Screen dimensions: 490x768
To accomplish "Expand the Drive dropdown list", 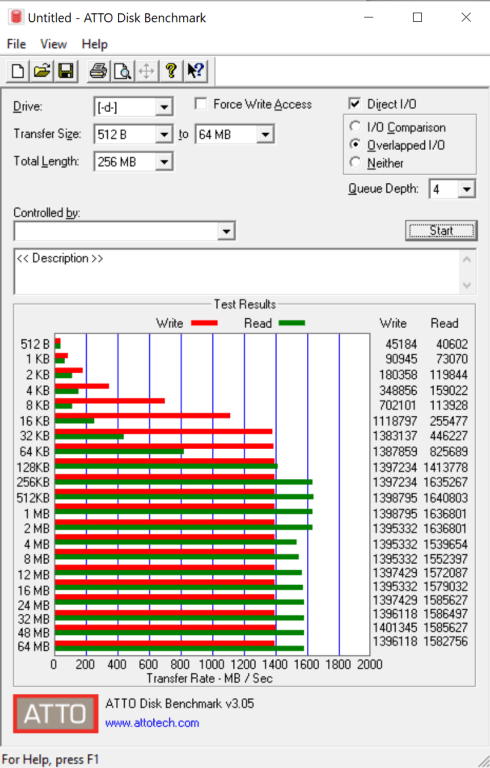I will click(164, 107).
